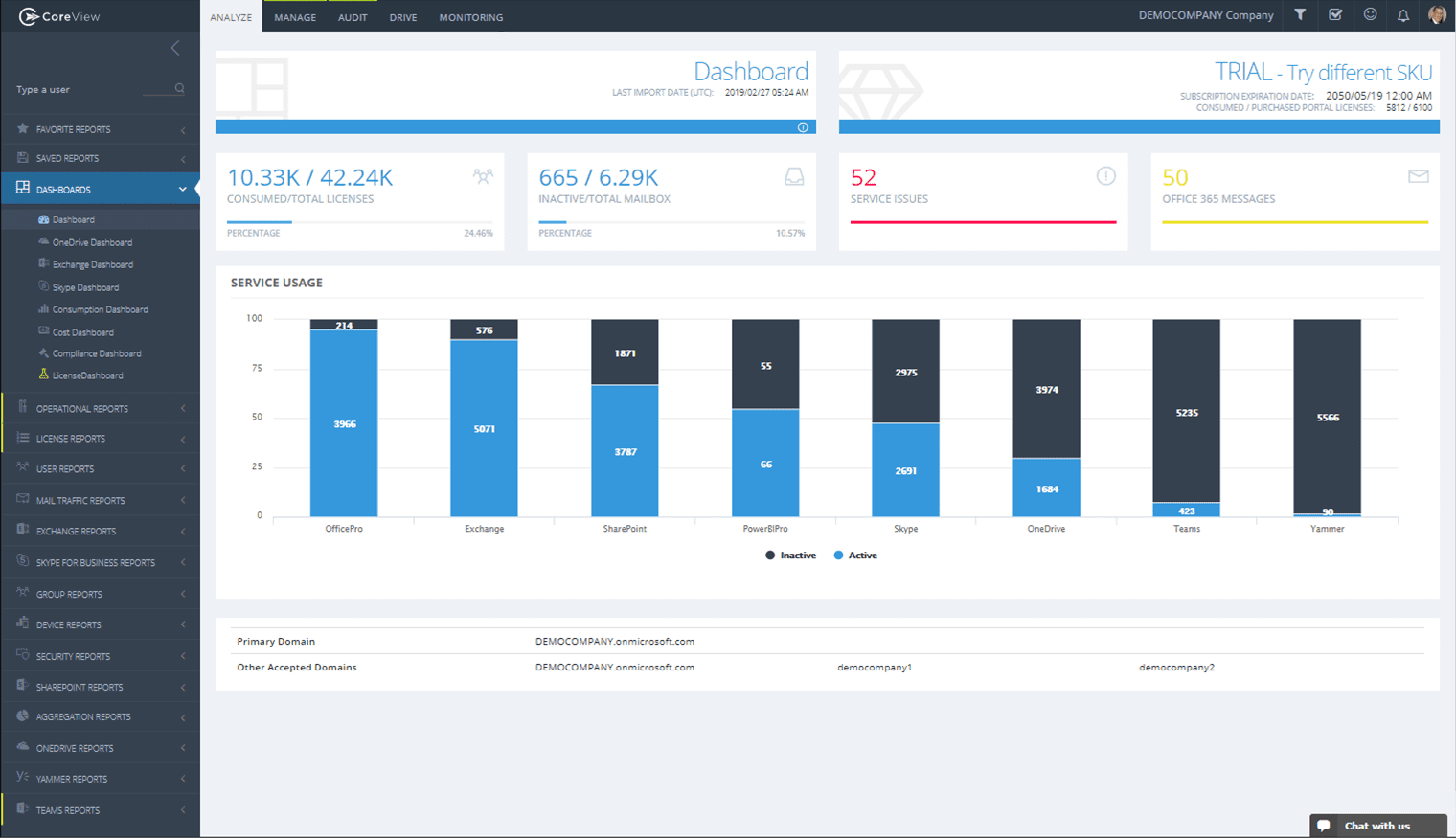Click the Dashboard info icon on blue bar
1456x840 pixels.
[803, 127]
